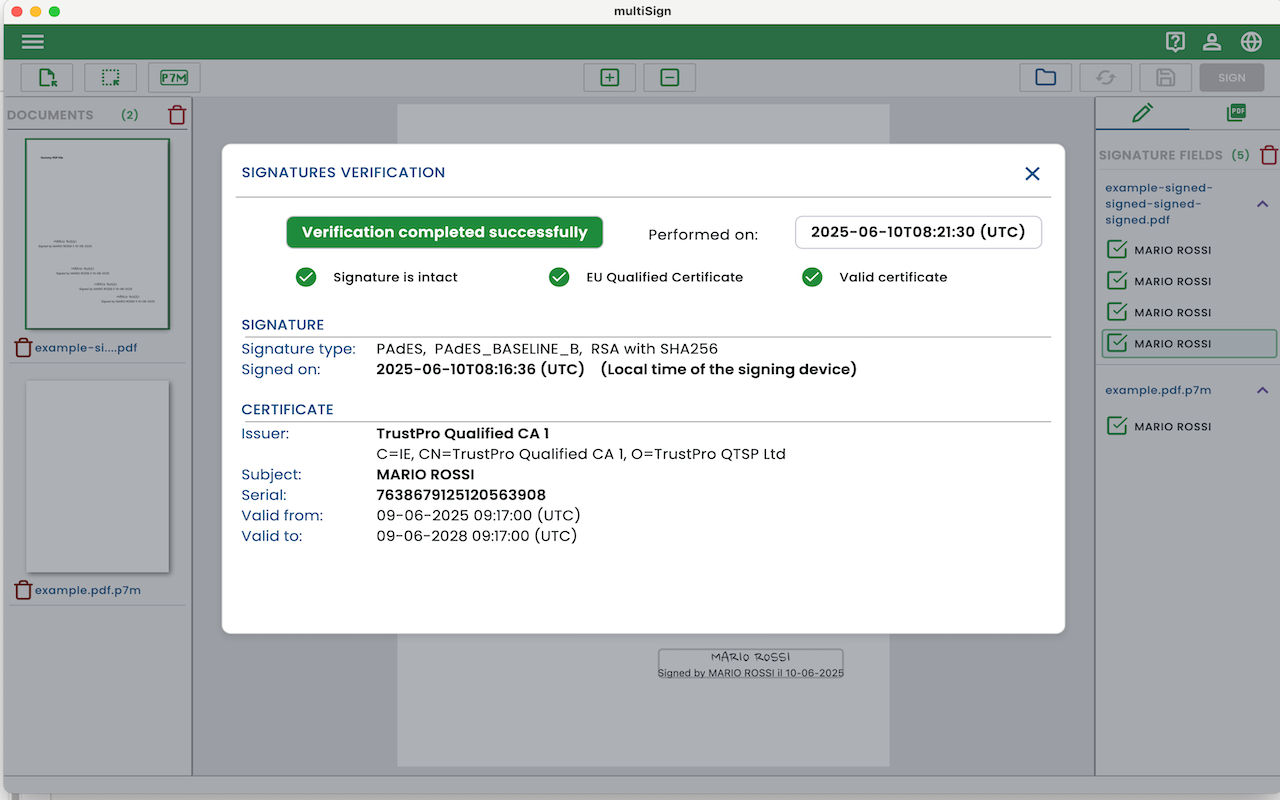Open the help icon in header
The image size is (1280, 800).
pyautogui.click(x=1175, y=42)
